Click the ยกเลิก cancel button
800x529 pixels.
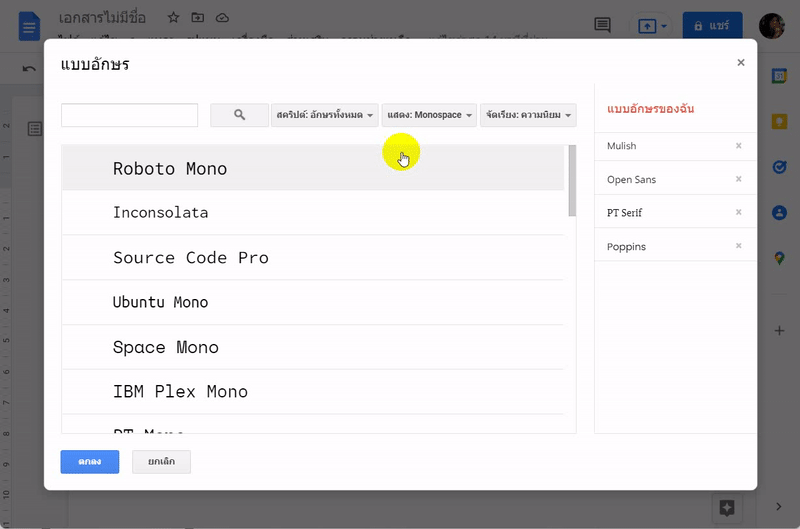point(161,461)
